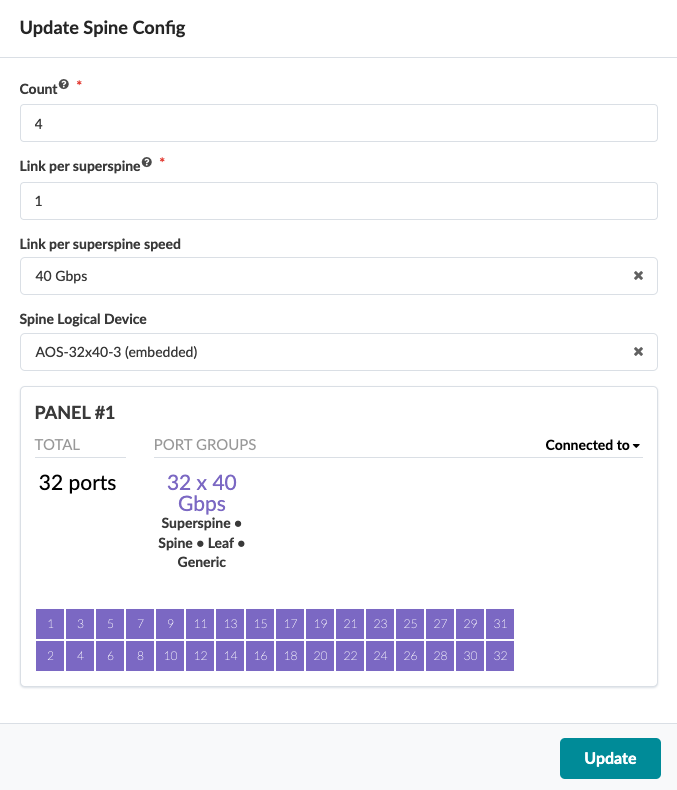This screenshot has width=677, height=790.
Task: Select port 25 in the panel
Action: (x=410, y=624)
